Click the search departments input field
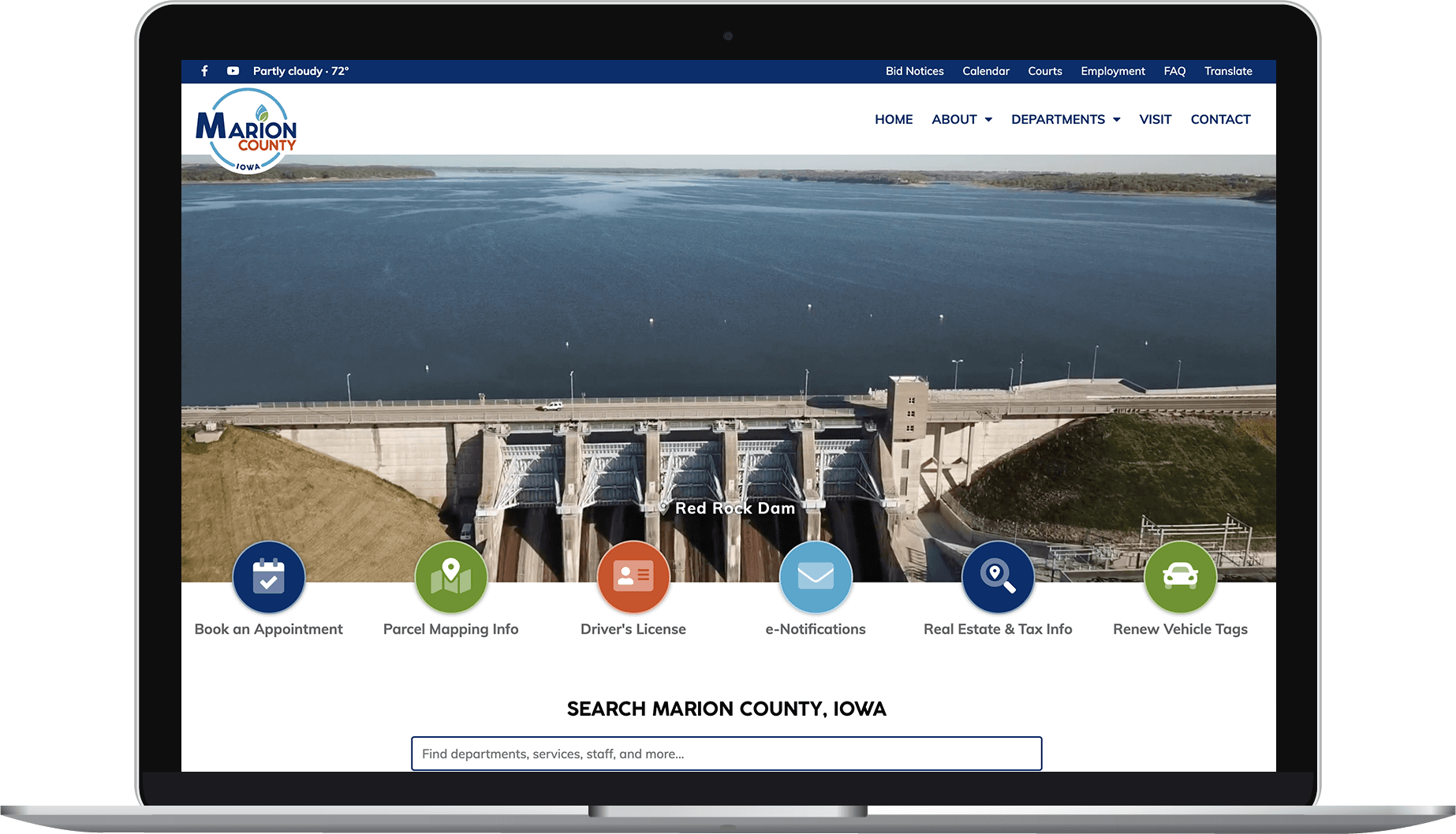The height and width of the screenshot is (834, 1456). [726, 754]
